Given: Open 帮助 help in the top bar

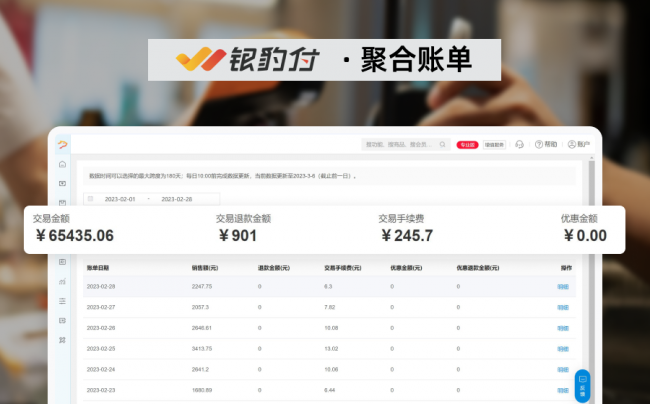Looking at the screenshot, I should click(546, 144).
